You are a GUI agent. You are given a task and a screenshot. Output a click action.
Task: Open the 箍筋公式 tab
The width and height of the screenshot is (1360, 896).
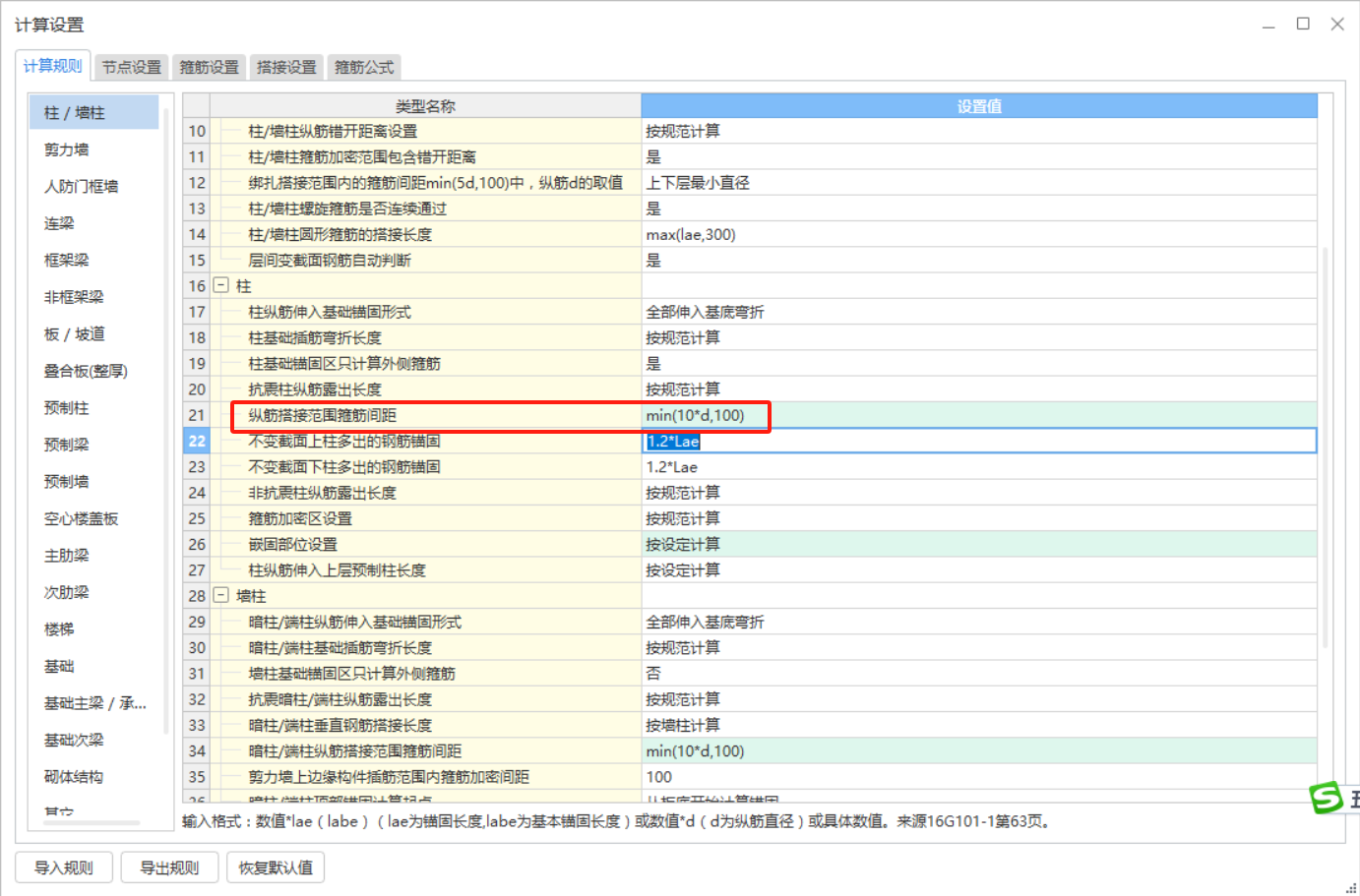click(364, 67)
